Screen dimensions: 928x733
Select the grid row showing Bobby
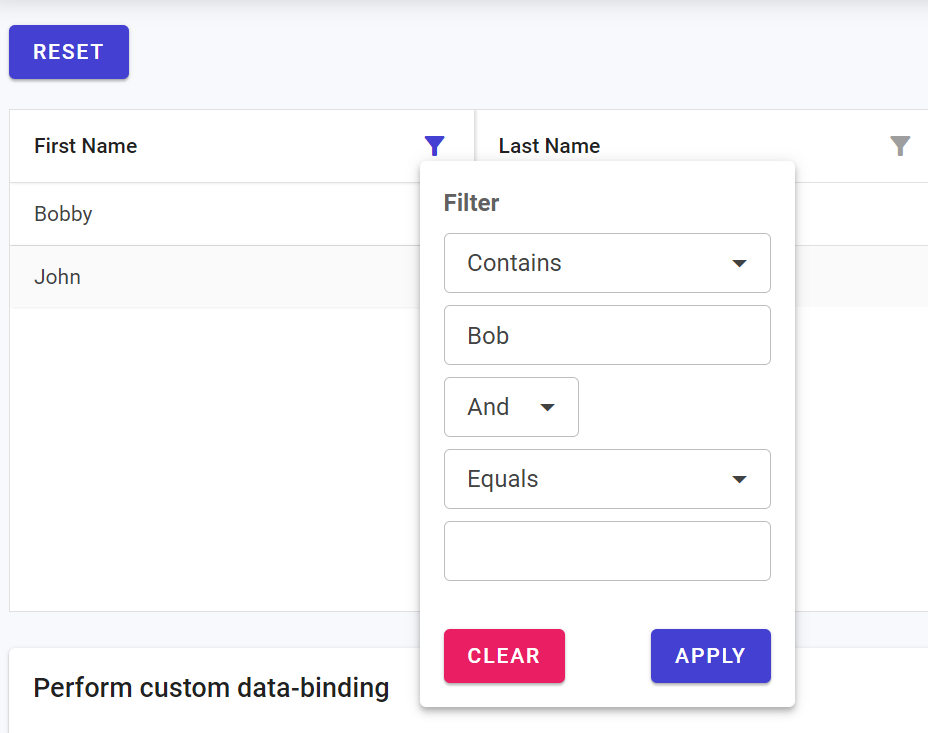click(200, 214)
